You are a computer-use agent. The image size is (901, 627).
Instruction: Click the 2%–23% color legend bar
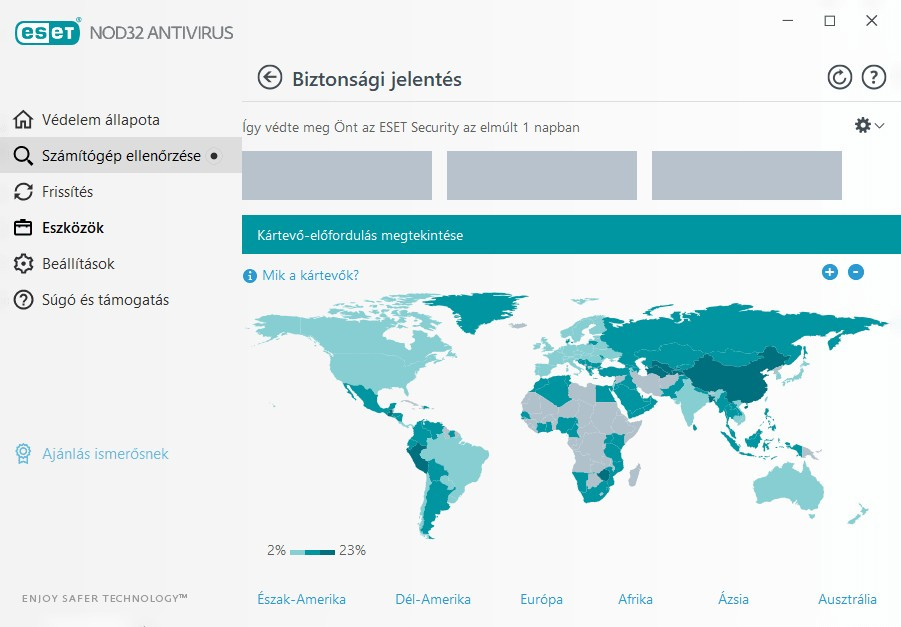point(312,552)
